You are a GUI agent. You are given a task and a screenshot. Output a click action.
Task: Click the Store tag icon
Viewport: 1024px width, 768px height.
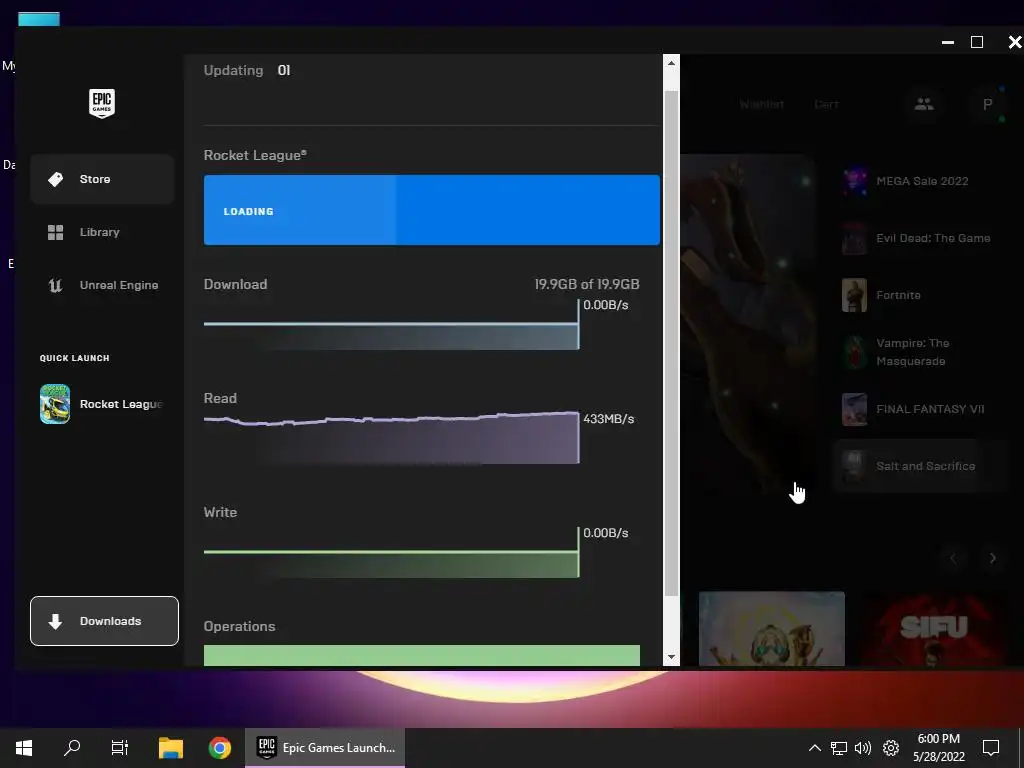(56, 179)
